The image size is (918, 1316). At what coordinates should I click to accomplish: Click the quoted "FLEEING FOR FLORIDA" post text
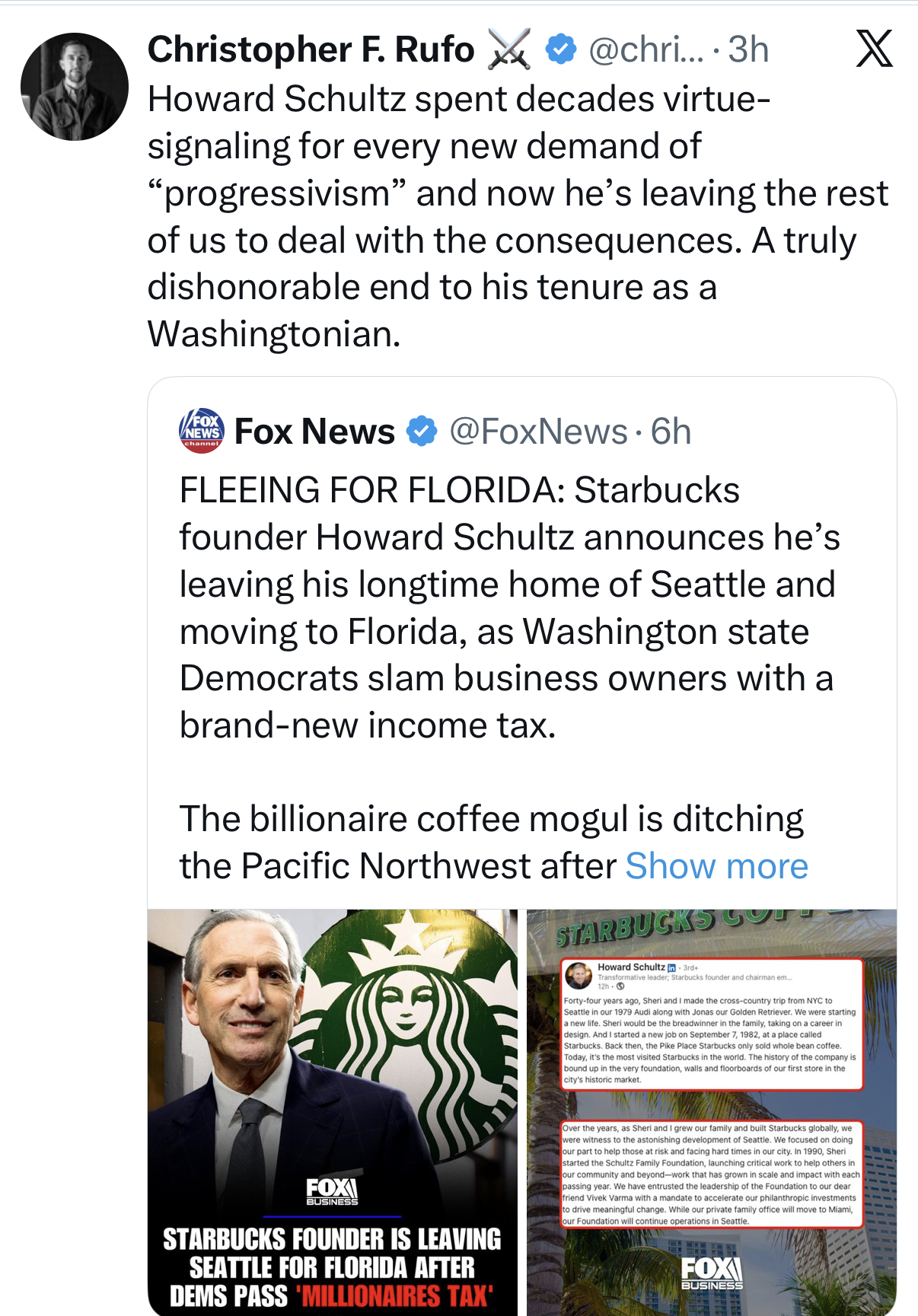506,607
